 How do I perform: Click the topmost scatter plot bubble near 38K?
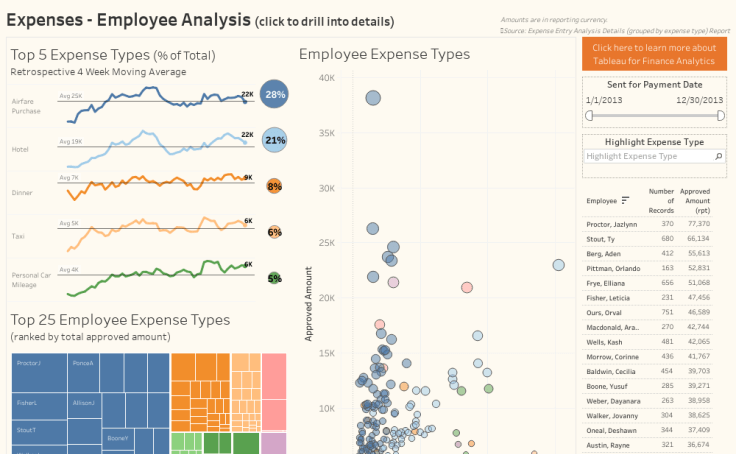coord(373,98)
